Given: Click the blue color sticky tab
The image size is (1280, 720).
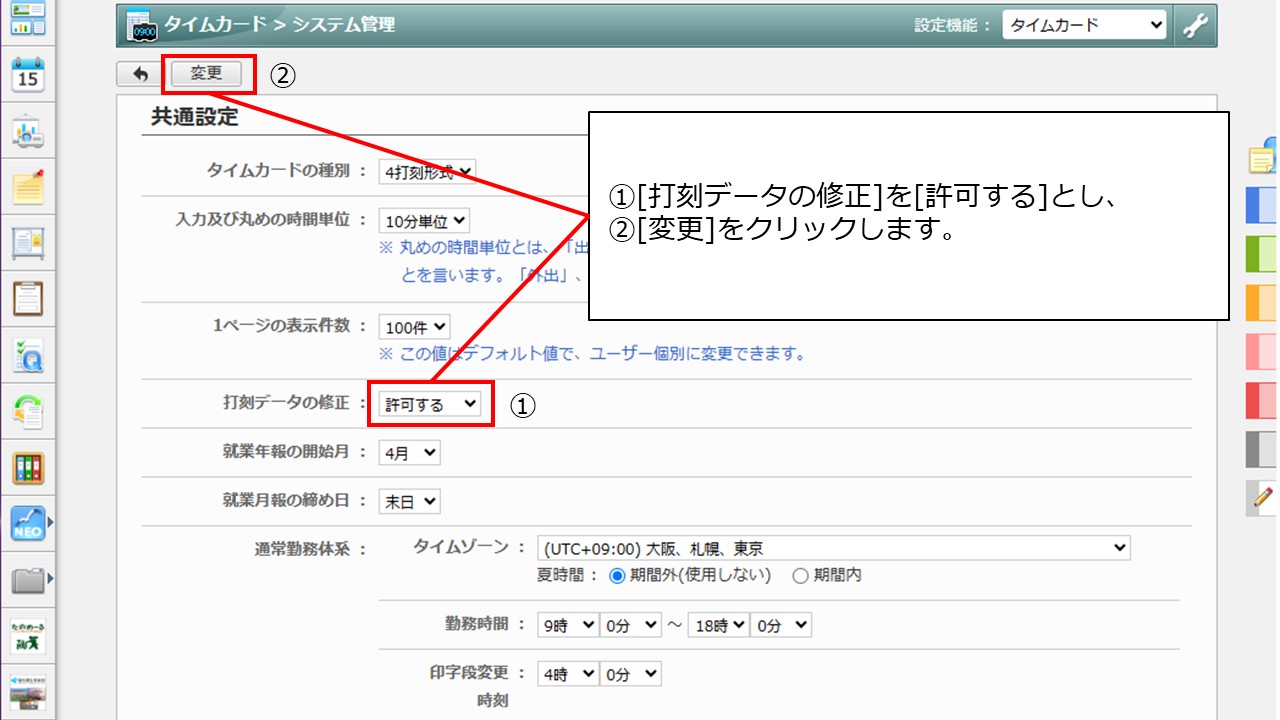Looking at the screenshot, I should [1262, 204].
